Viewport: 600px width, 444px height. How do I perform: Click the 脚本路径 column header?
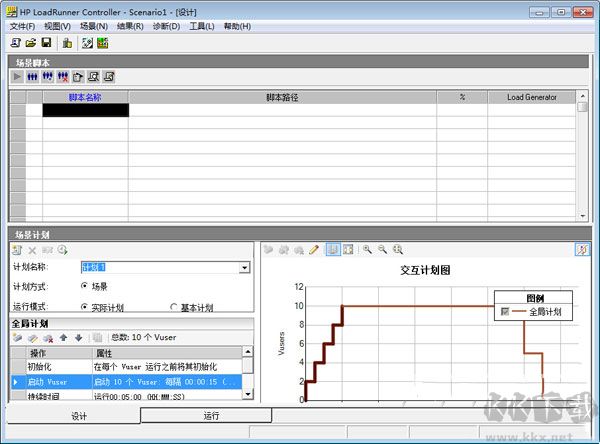coord(282,97)
